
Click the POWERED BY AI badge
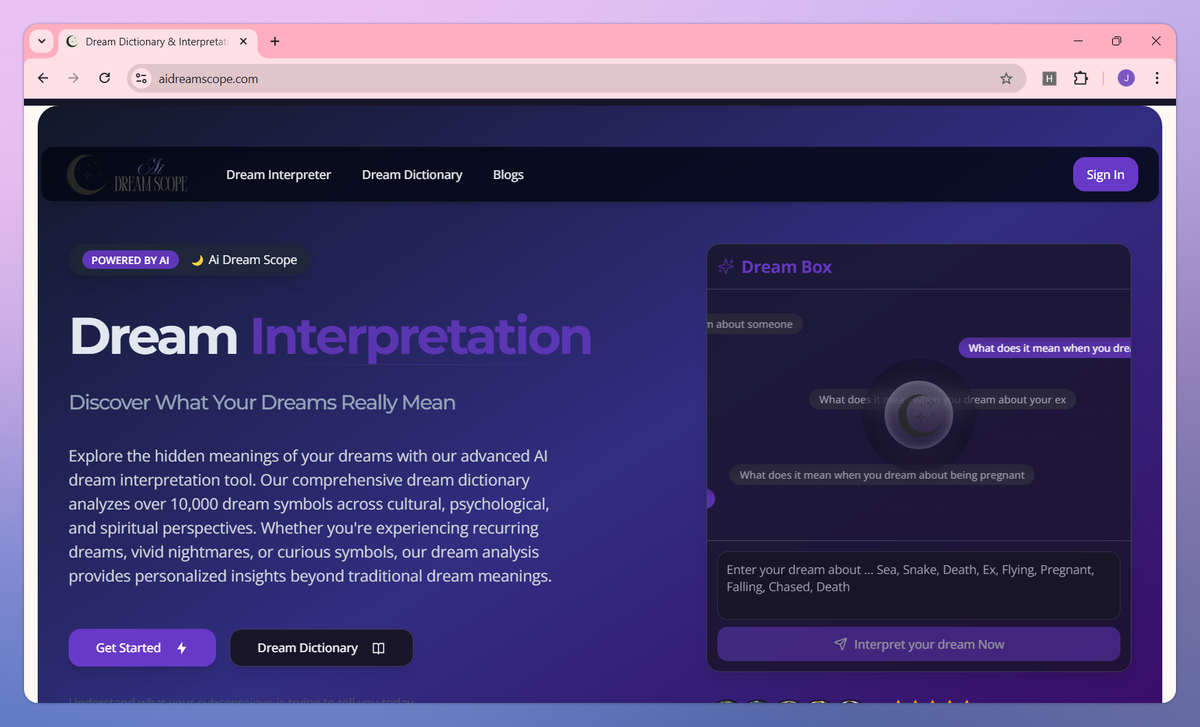click(x=130, y=260)
